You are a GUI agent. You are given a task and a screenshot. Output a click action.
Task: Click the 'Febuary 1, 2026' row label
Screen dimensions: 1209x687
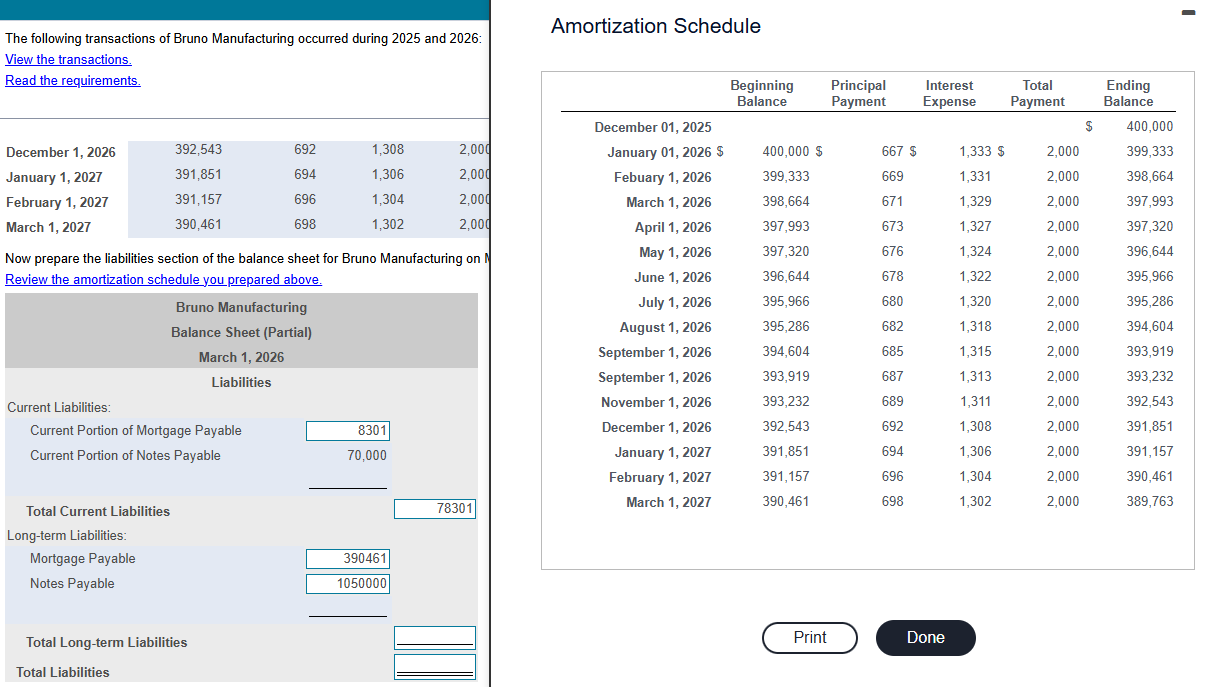[663, 177]
